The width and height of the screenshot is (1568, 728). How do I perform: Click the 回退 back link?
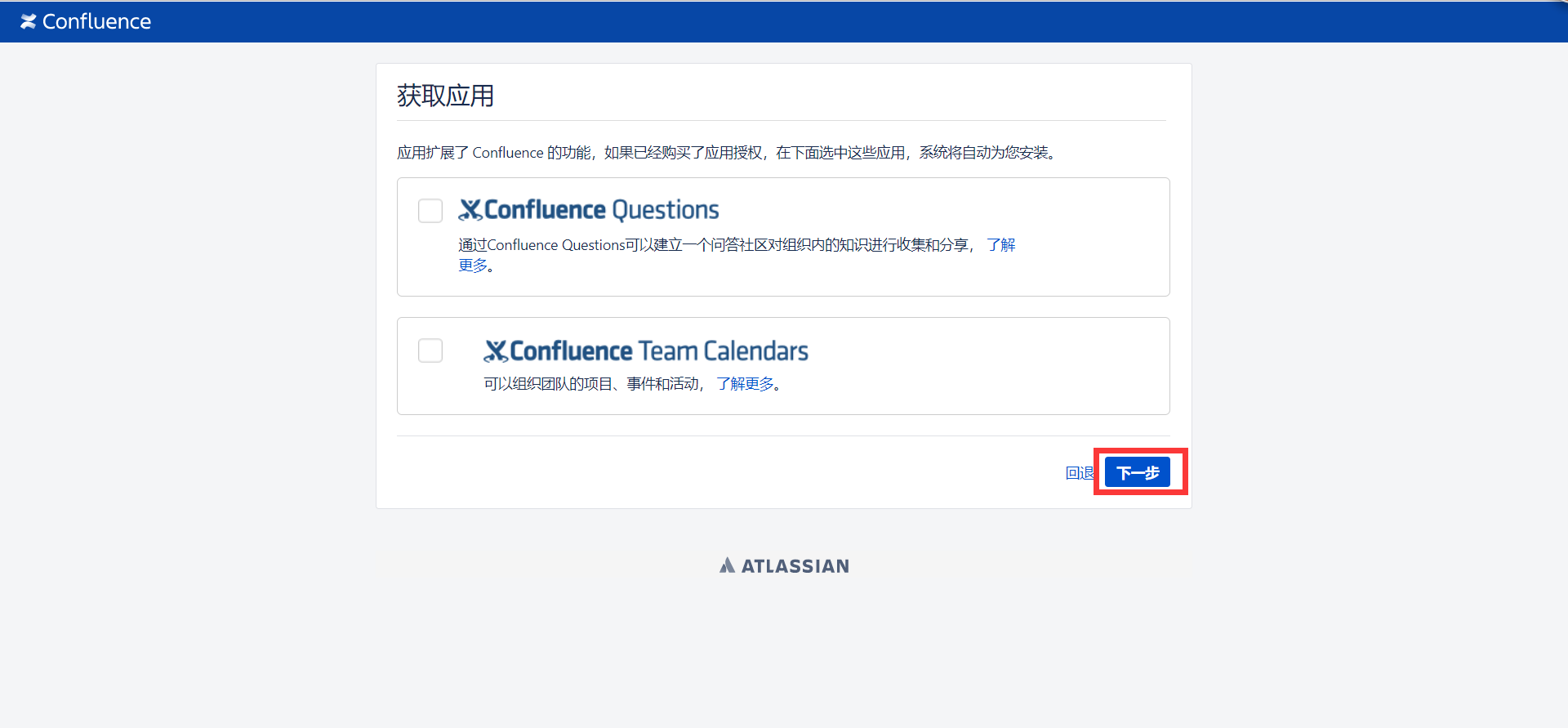click(1080, 473)
